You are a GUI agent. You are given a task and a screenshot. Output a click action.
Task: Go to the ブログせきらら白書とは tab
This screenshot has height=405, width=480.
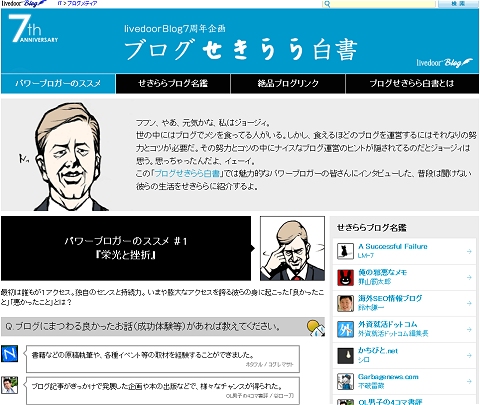click(x=412, y=83)
